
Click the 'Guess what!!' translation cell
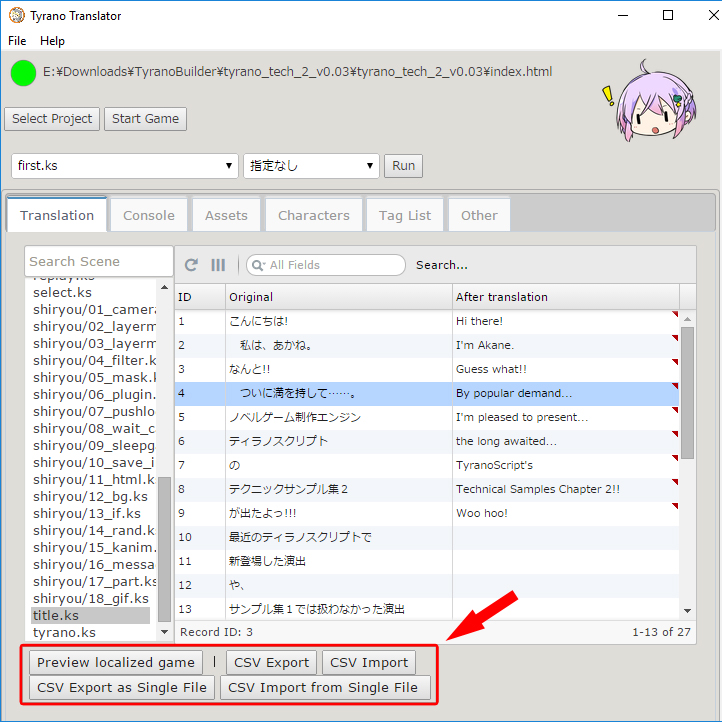tap(565, 369)
